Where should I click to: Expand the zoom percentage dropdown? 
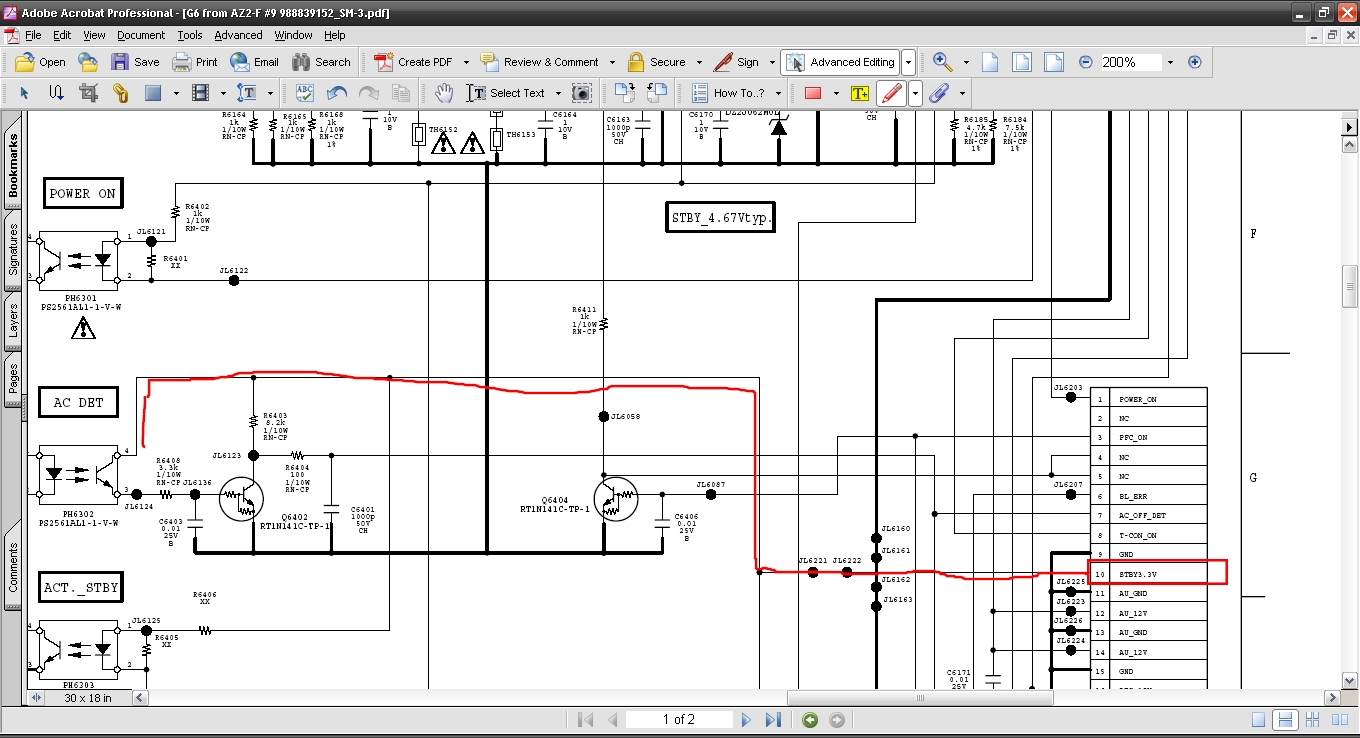coord(1170,62)
